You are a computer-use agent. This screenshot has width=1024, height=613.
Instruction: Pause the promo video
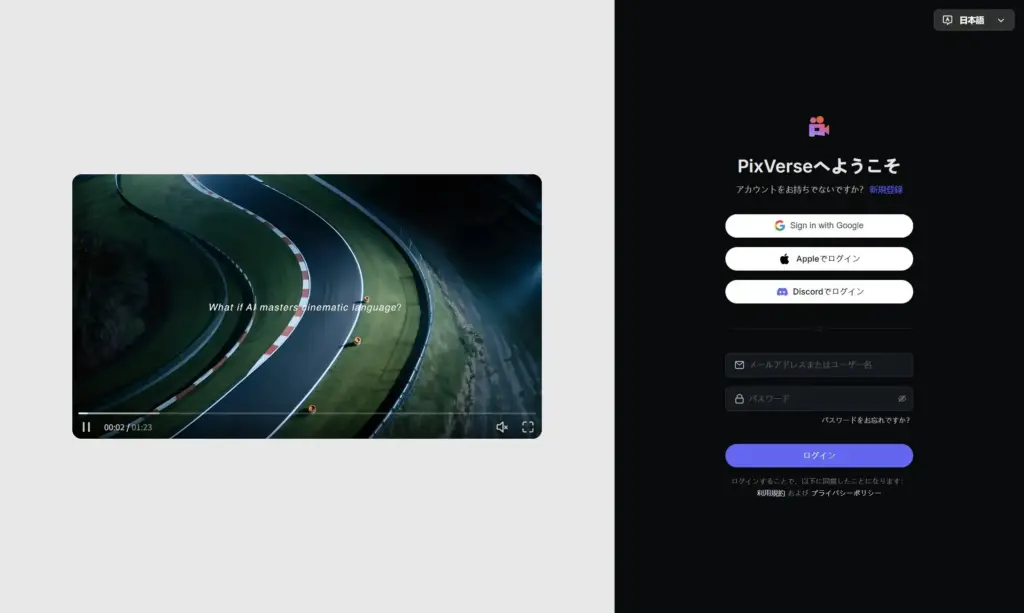point(86,427)
